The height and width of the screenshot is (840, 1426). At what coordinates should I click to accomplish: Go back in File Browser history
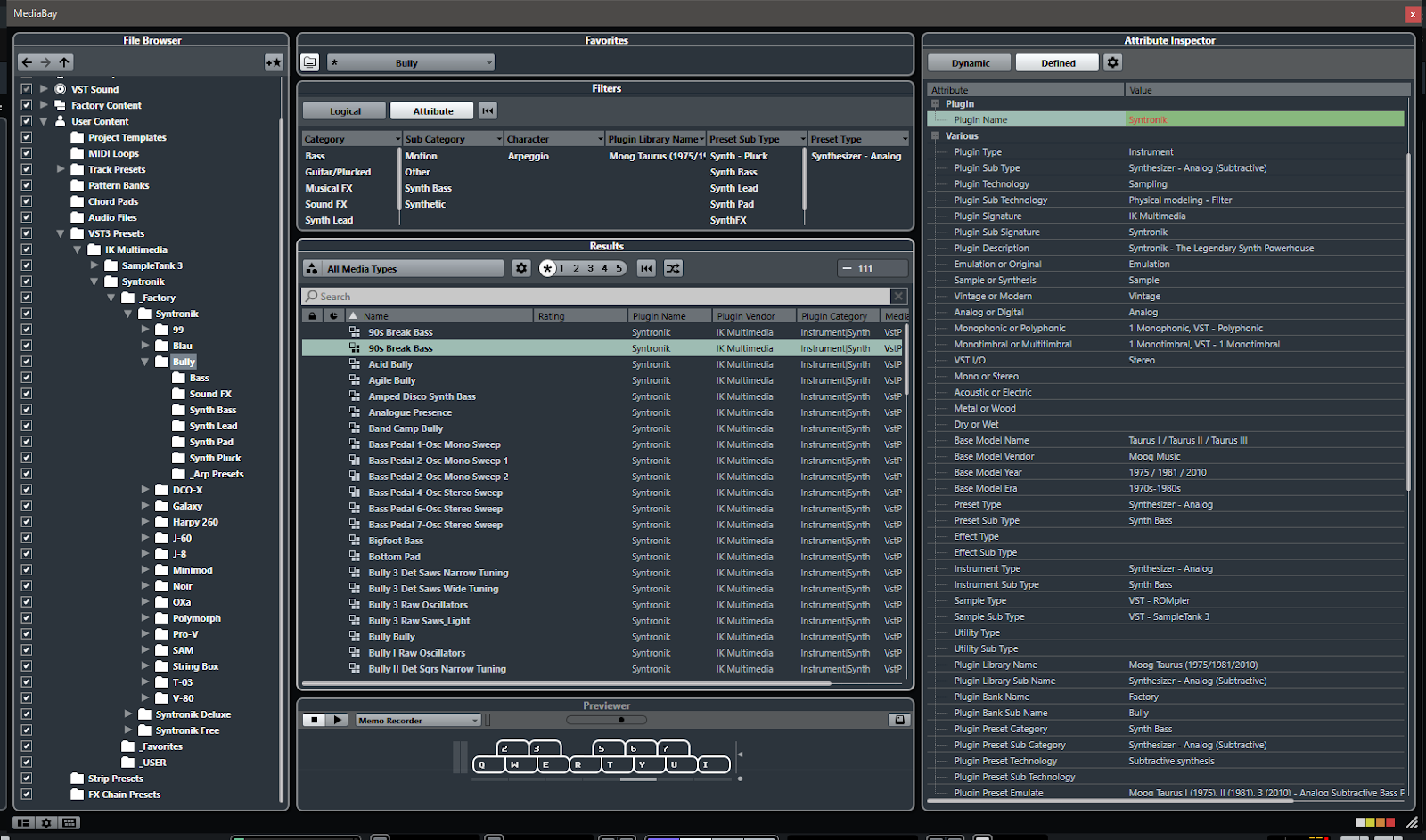point(27,62)
